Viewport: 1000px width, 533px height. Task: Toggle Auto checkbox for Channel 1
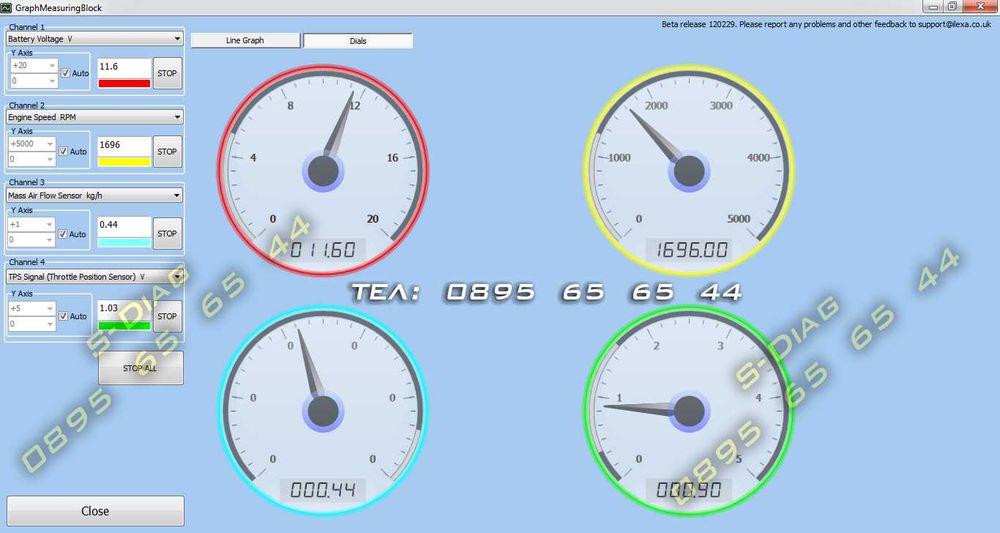click(x=66, y=73)
